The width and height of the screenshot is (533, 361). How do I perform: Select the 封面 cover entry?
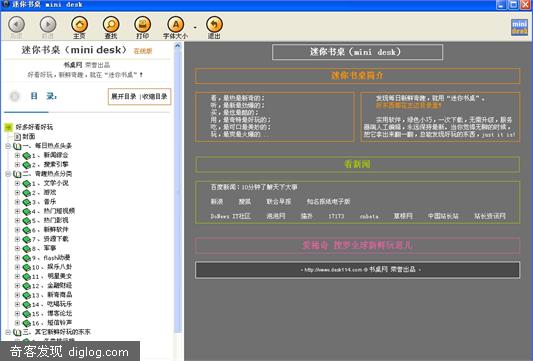coord(29,137)
